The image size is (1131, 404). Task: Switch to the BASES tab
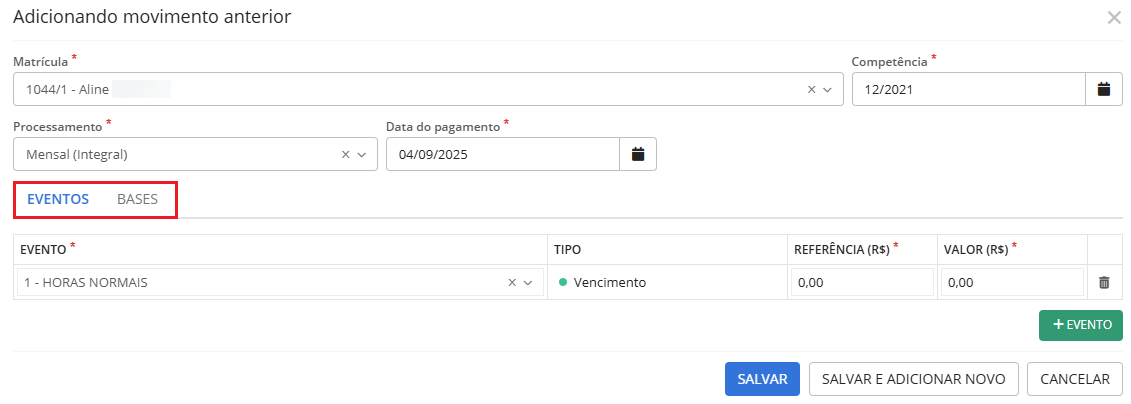(x=137, y=199)
